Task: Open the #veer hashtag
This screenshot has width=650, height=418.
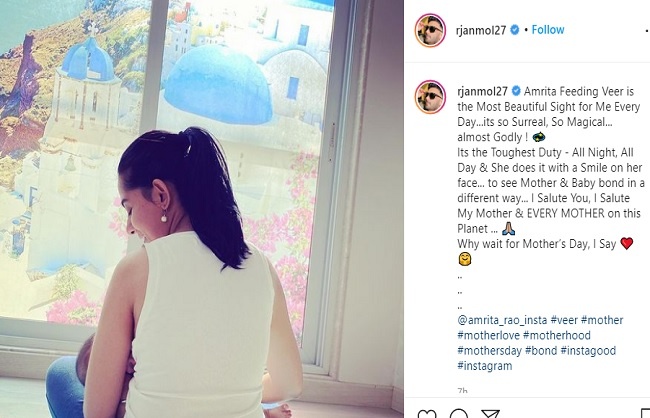Action: pyautogui.click(x=564, y=320)
